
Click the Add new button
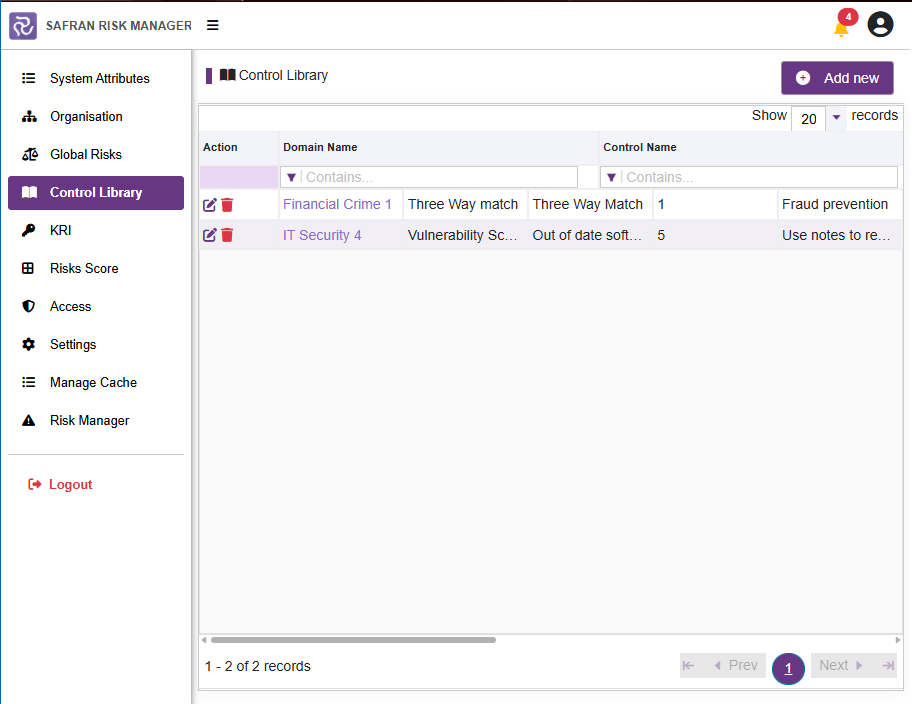(x=837, y=78)
